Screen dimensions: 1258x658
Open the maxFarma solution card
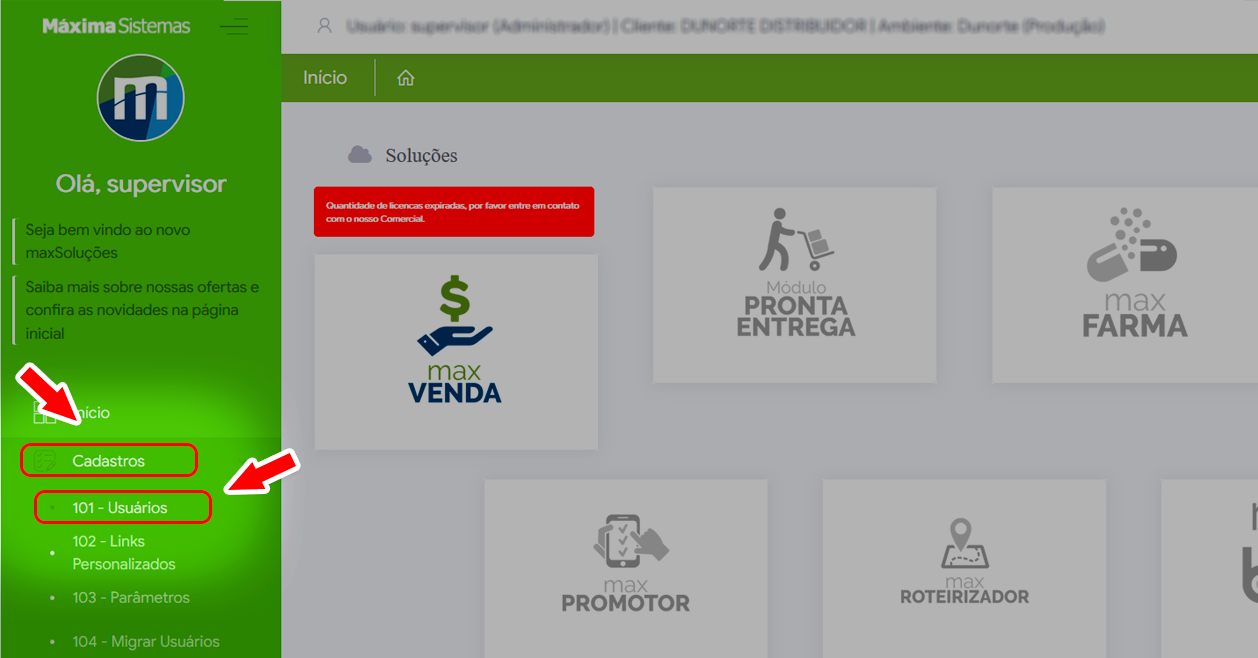[1125, 285]
